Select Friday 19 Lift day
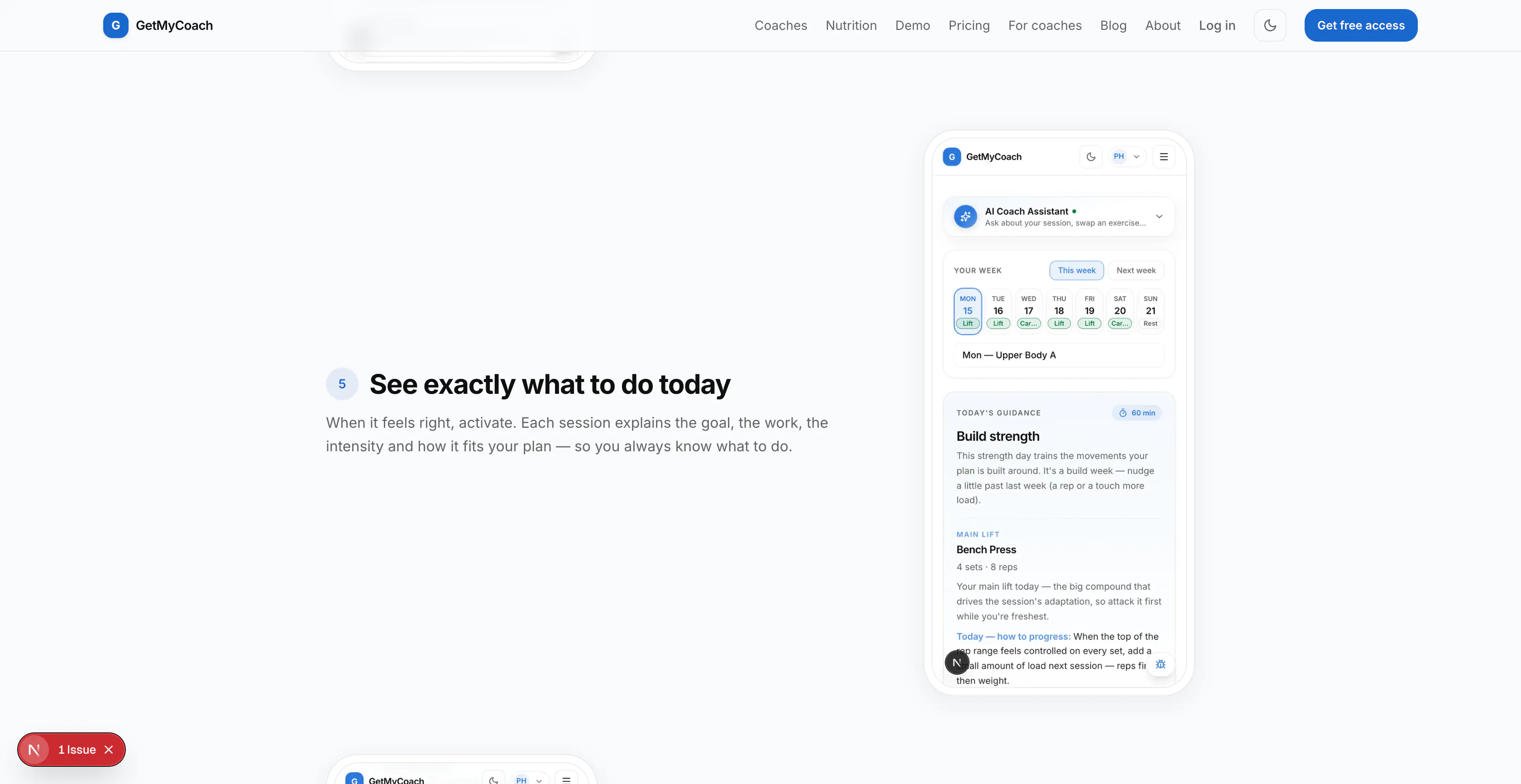 tap(1090, 311)
